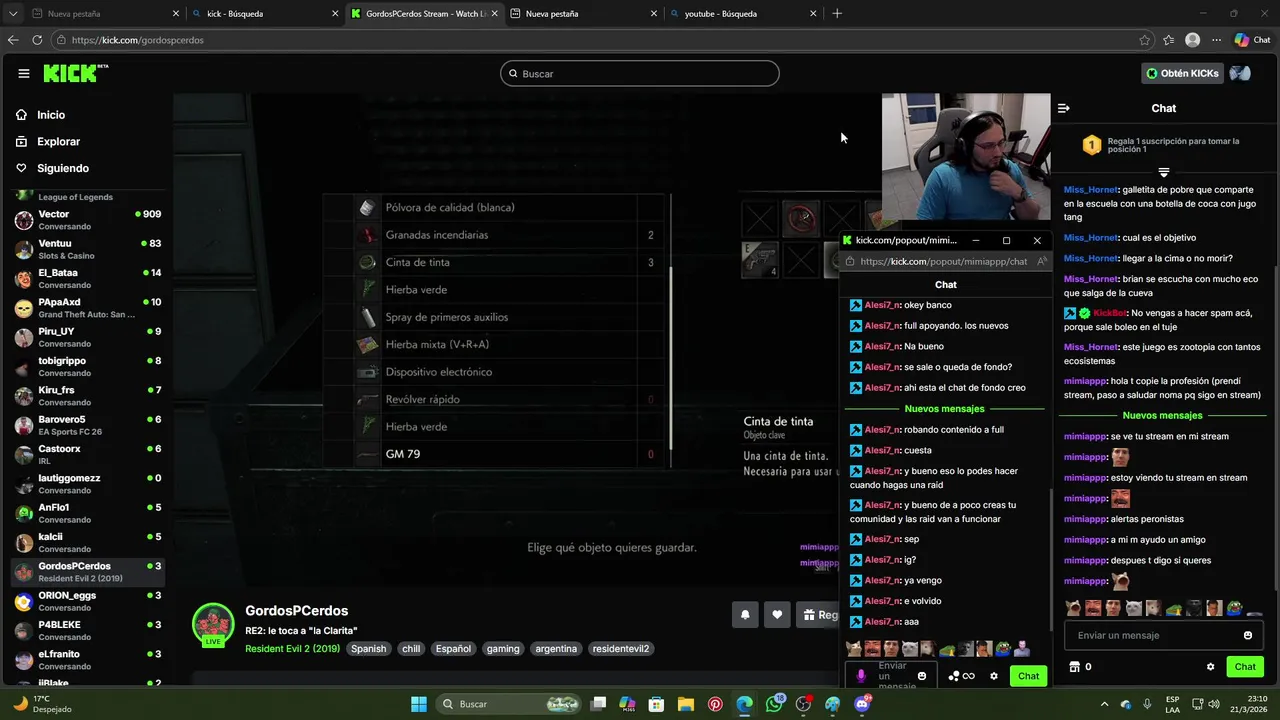Click the green Chat button in main chat
This screenshot has width=1280, height=720.
(1245, 666)
